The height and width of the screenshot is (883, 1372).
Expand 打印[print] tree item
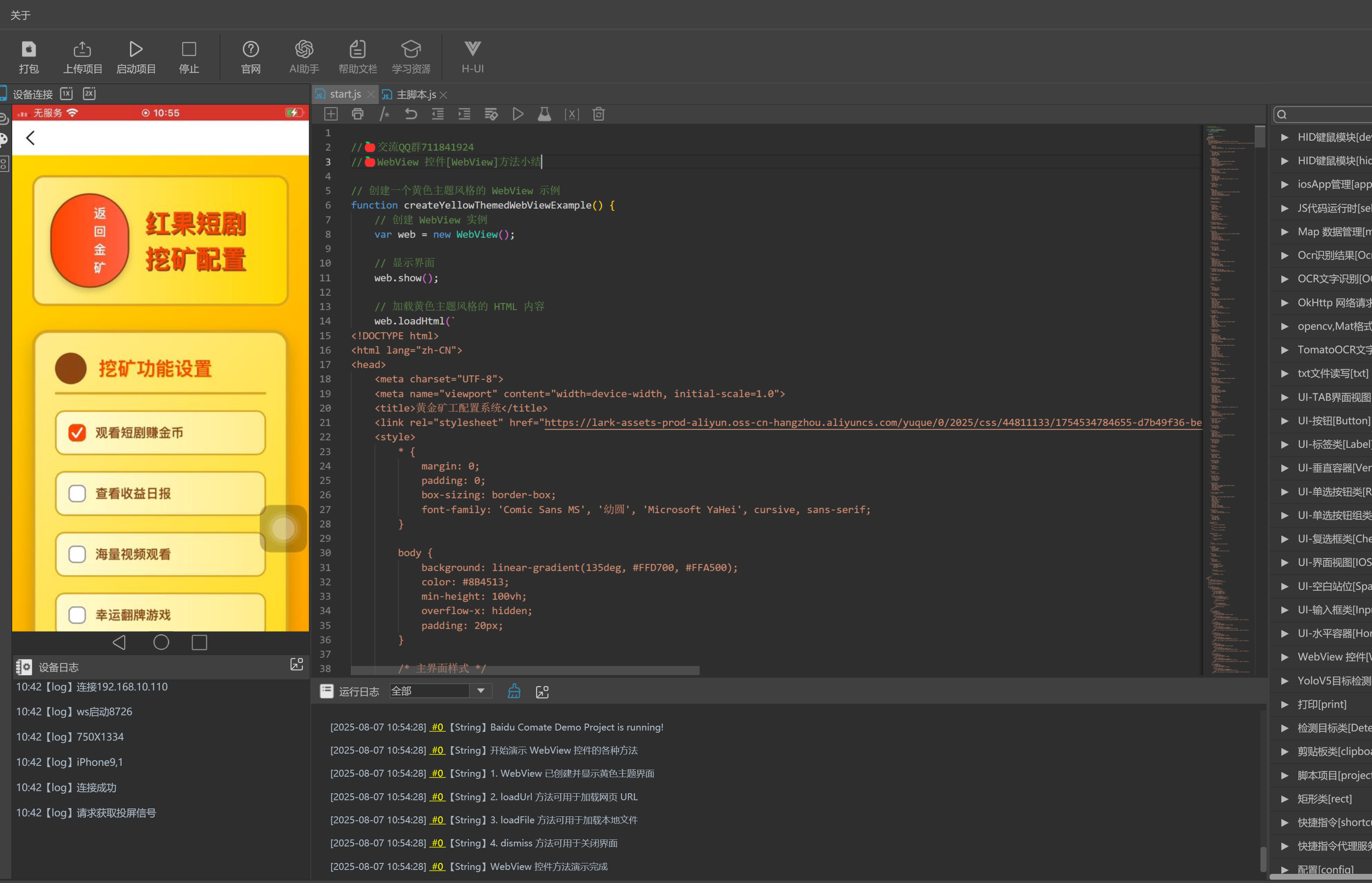pos(1285,704)
